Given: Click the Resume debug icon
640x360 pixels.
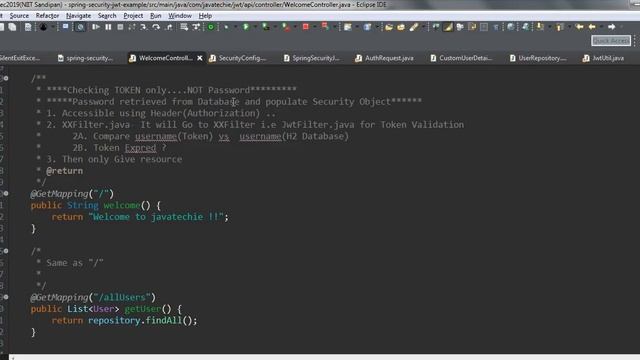Looking at the screenshot, I should (96, 27).
